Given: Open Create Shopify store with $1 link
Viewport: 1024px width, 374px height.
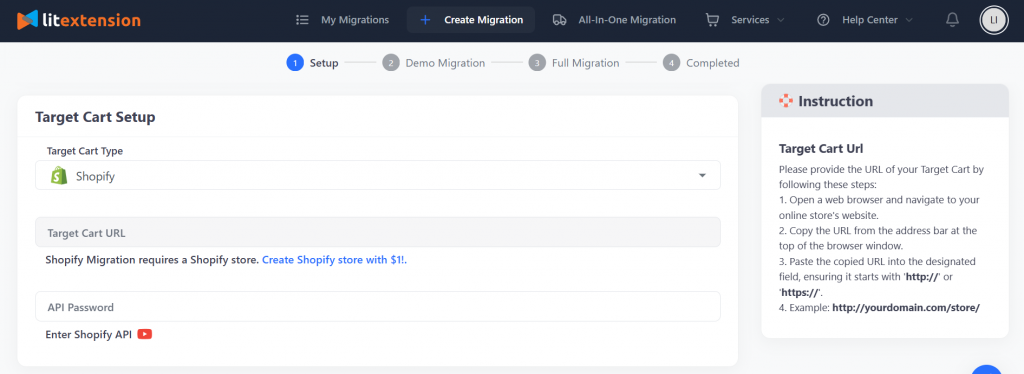Looking at the screenshot, I should click(x=334, y=260).
